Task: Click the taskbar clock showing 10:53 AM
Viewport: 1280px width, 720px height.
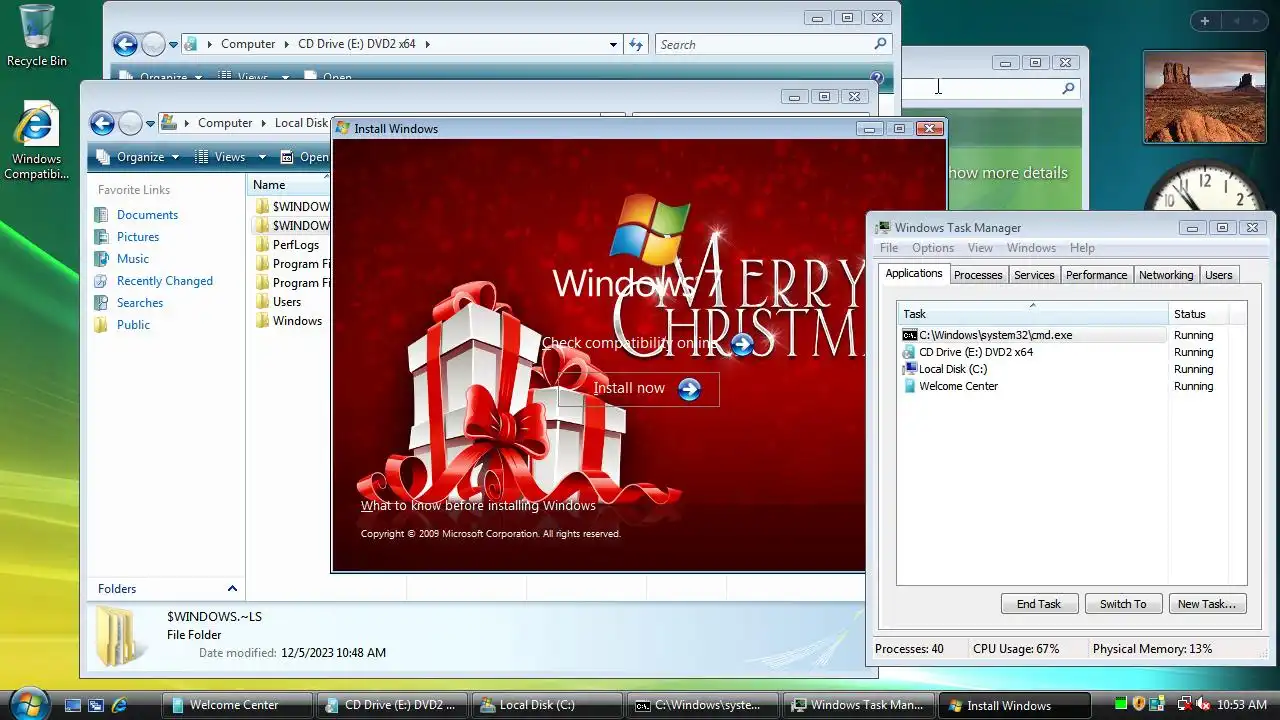Action: pyautogui.click(x=1242, y=705)
